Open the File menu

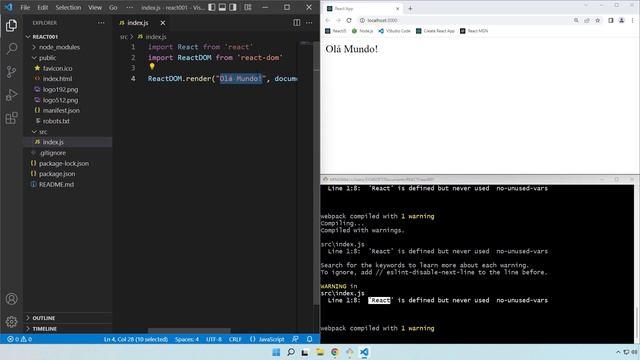point(25,7)
